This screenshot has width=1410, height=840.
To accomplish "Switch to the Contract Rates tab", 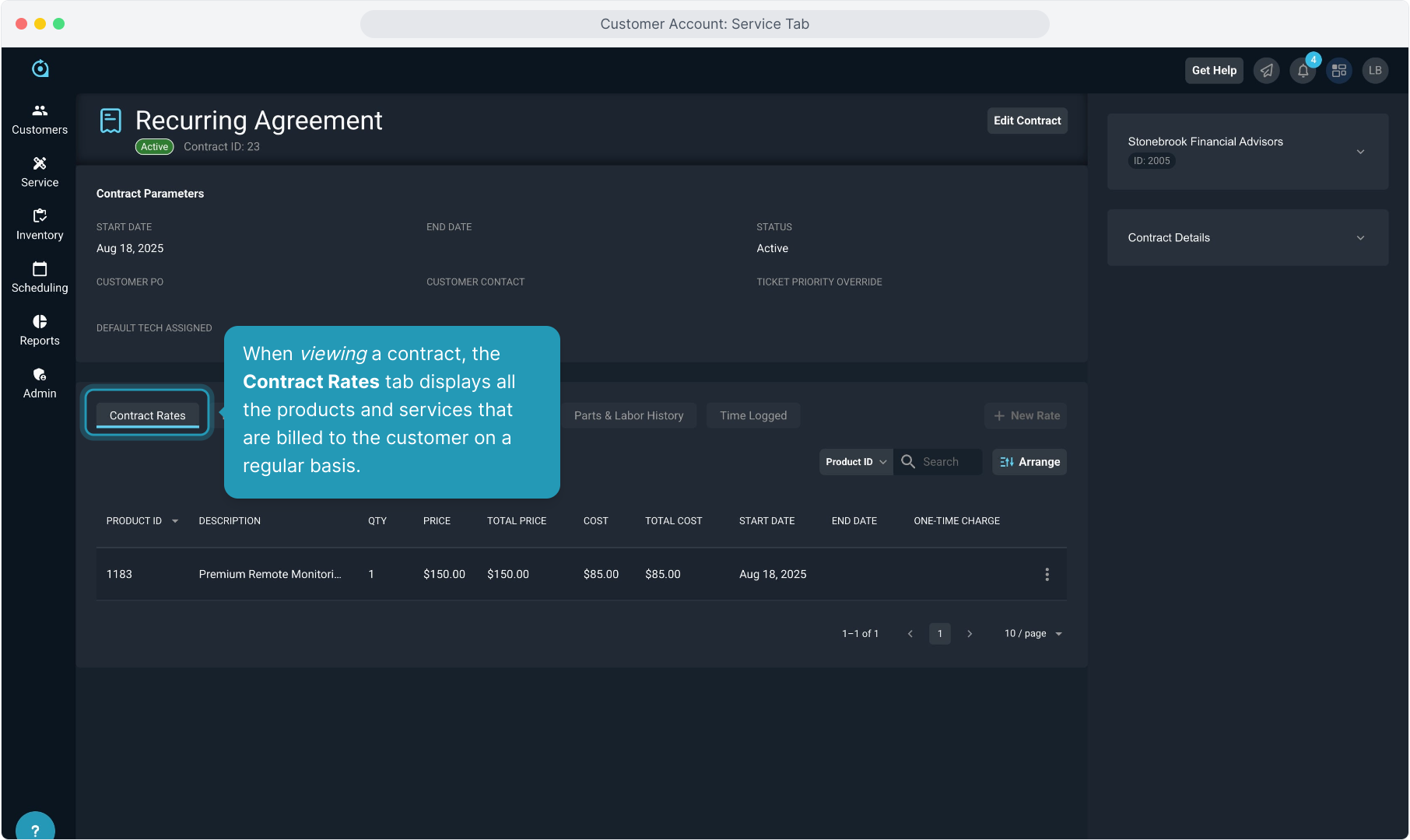I will point(147,415).
